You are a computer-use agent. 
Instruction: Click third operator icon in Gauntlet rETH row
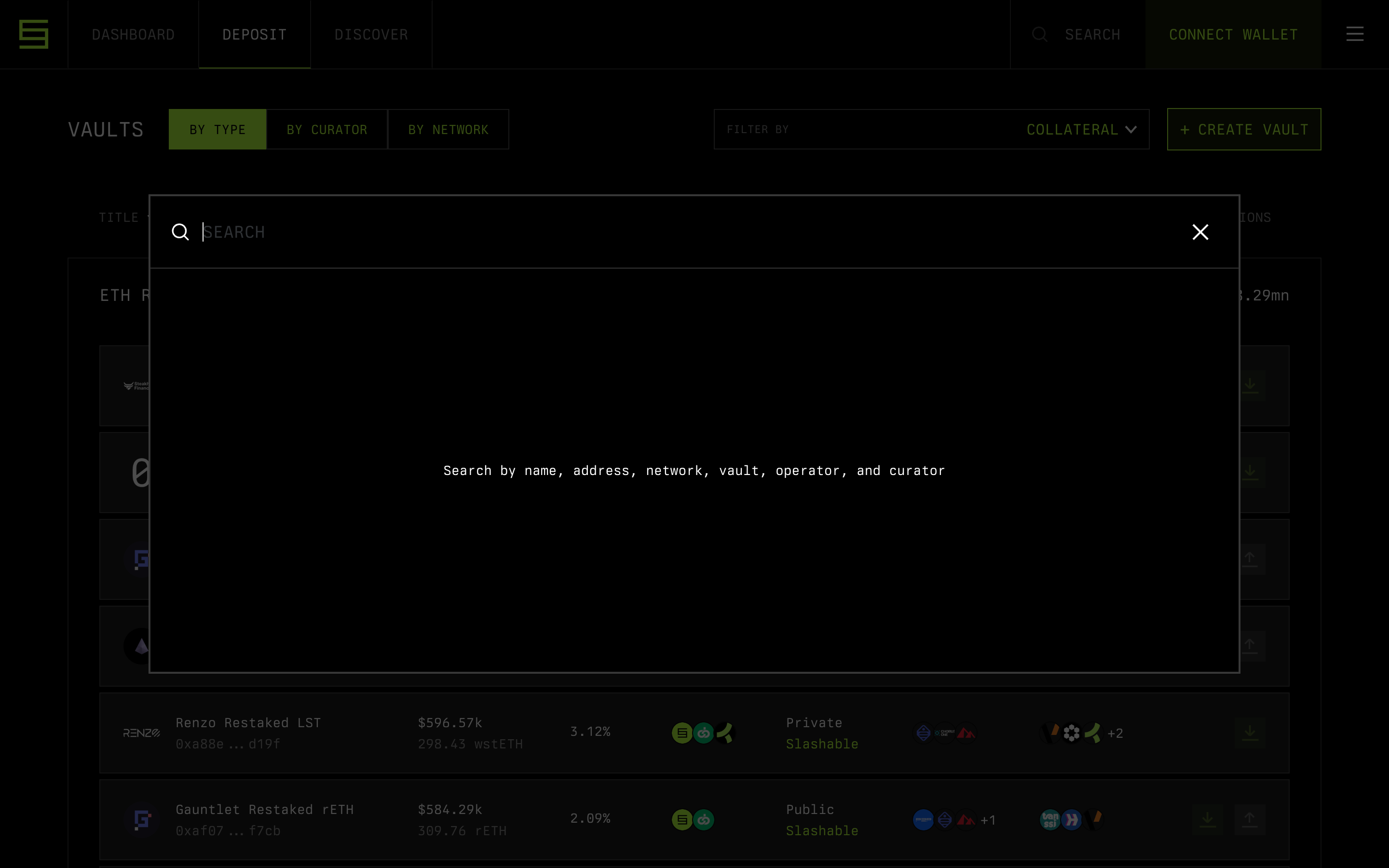click(x=1093, y=820)
